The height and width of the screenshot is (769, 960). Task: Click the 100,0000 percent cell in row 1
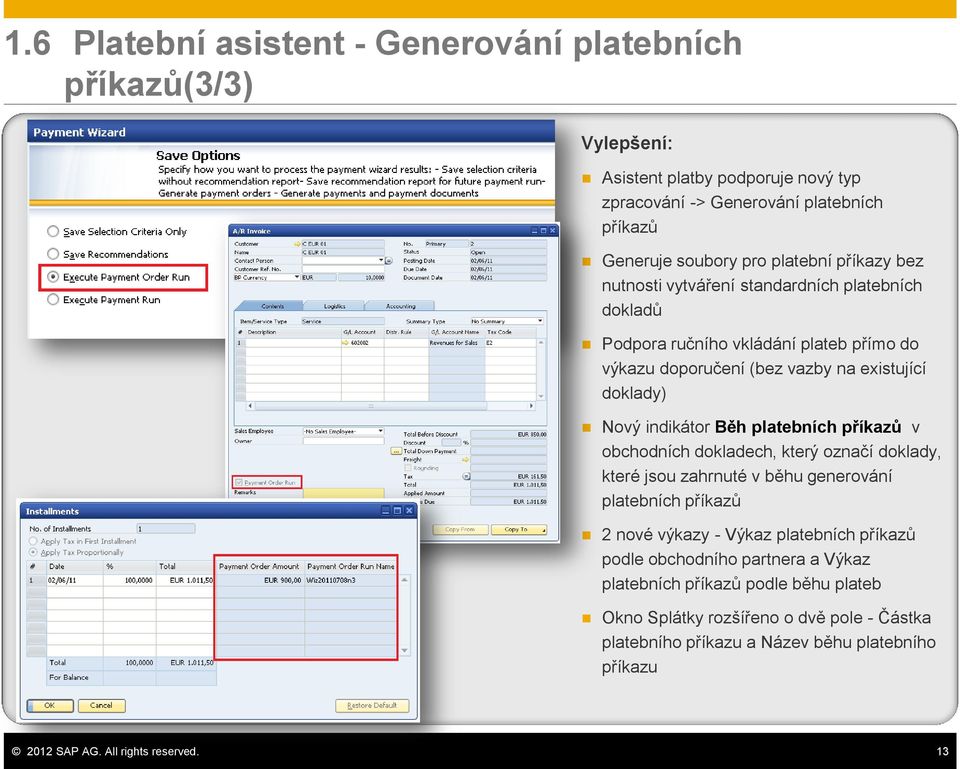point(130,580)
